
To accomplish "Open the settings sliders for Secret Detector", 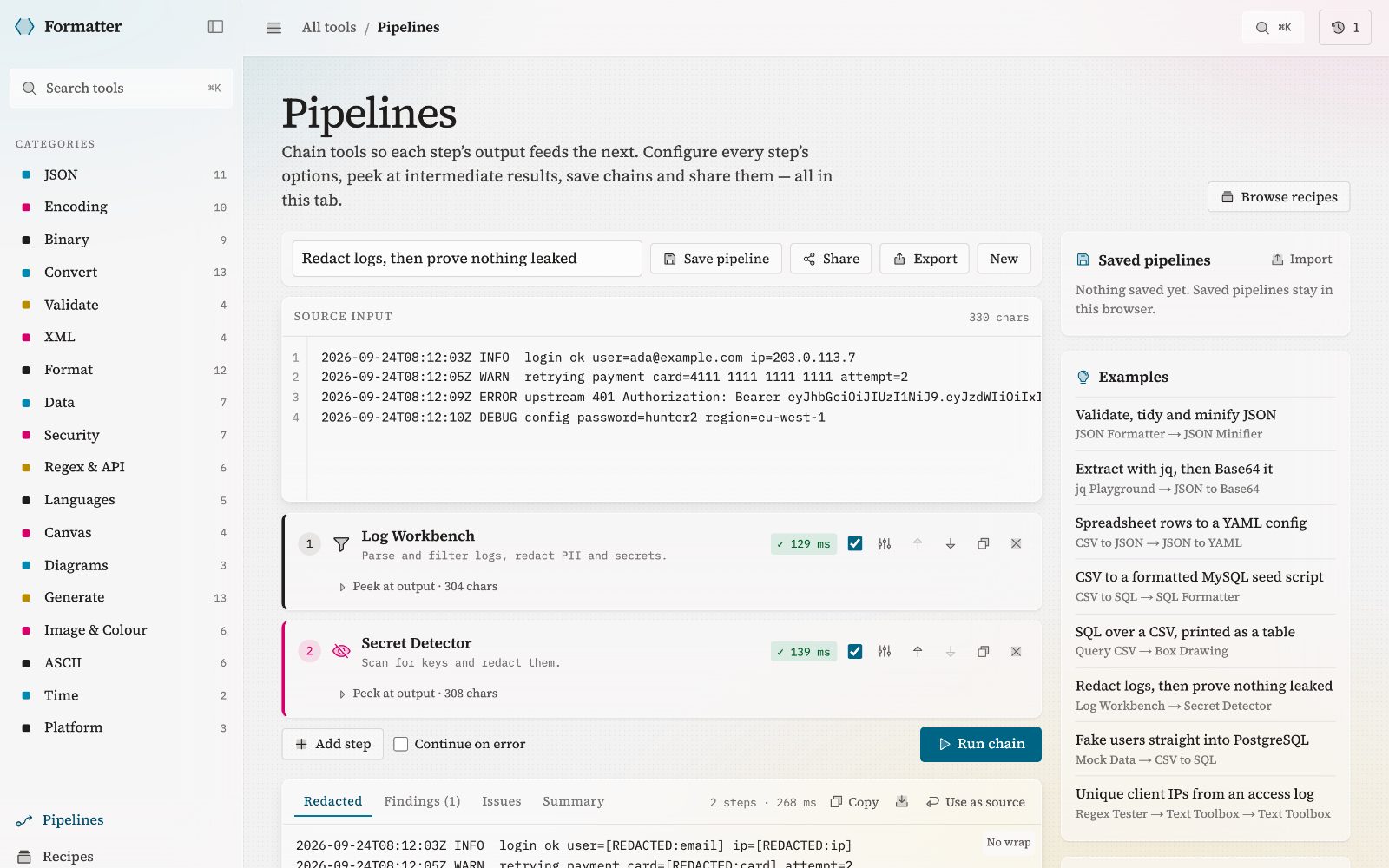I will coord(885,651).
